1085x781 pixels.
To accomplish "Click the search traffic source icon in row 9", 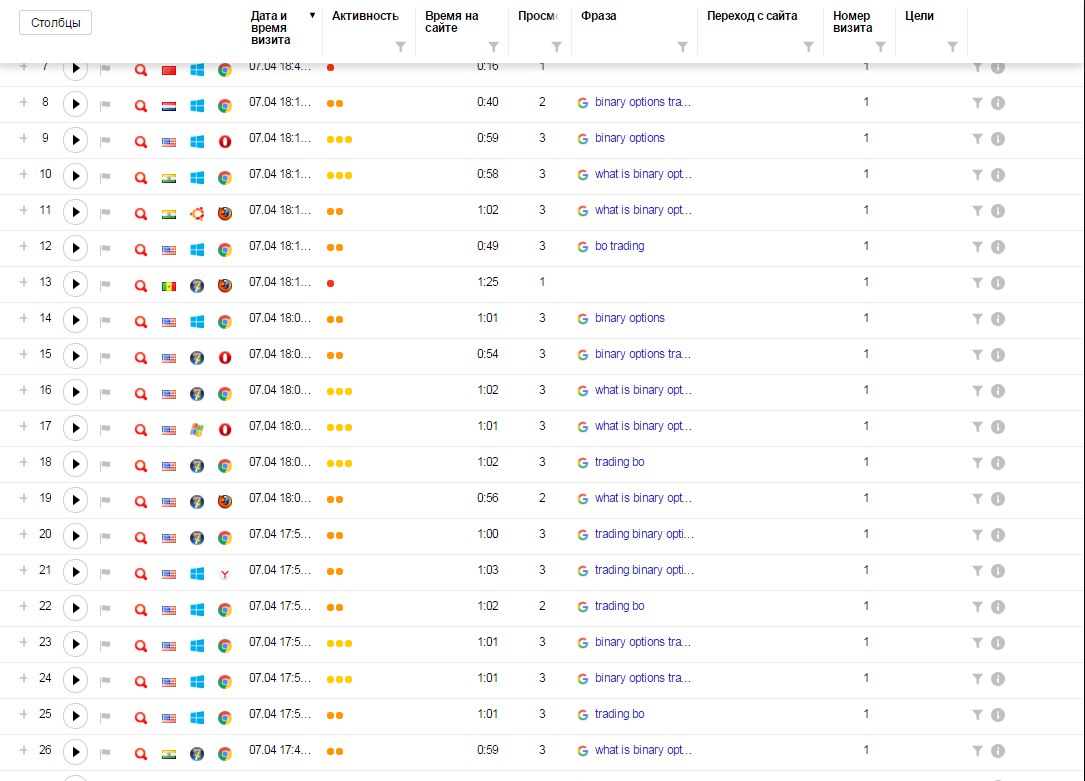I will (x=140, y=142).
